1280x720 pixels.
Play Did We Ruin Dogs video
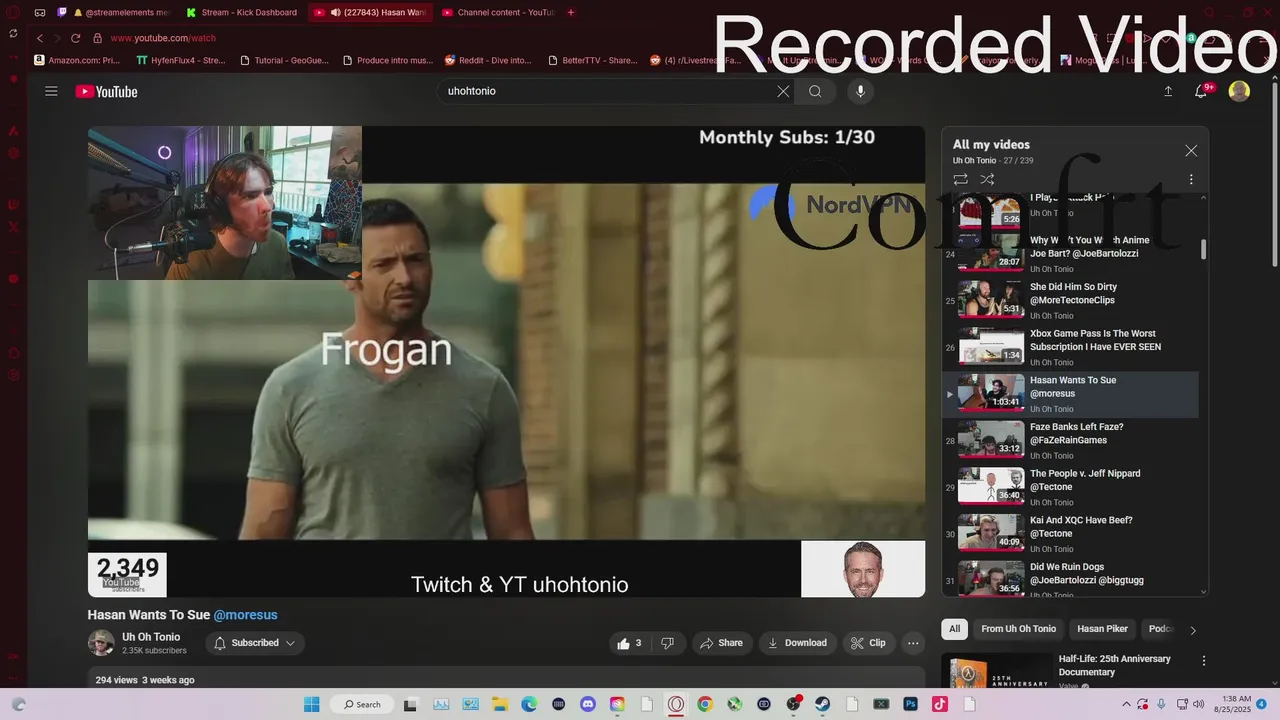[1071, 579]
